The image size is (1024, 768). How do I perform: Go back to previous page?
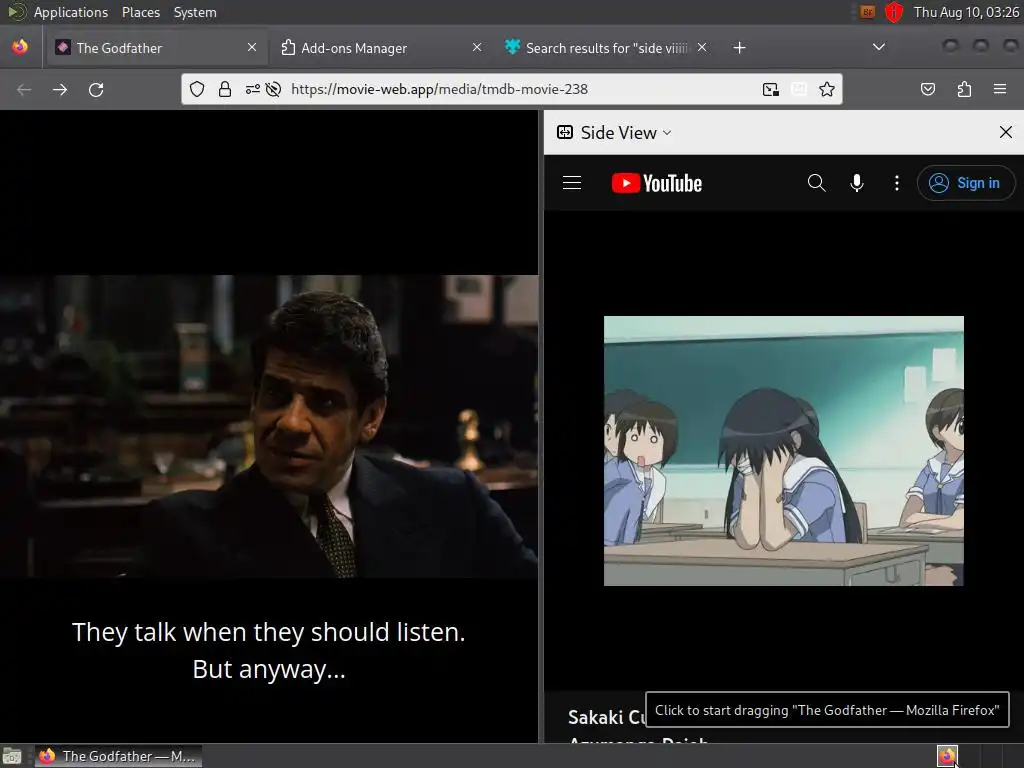click(x=24, y=89)
